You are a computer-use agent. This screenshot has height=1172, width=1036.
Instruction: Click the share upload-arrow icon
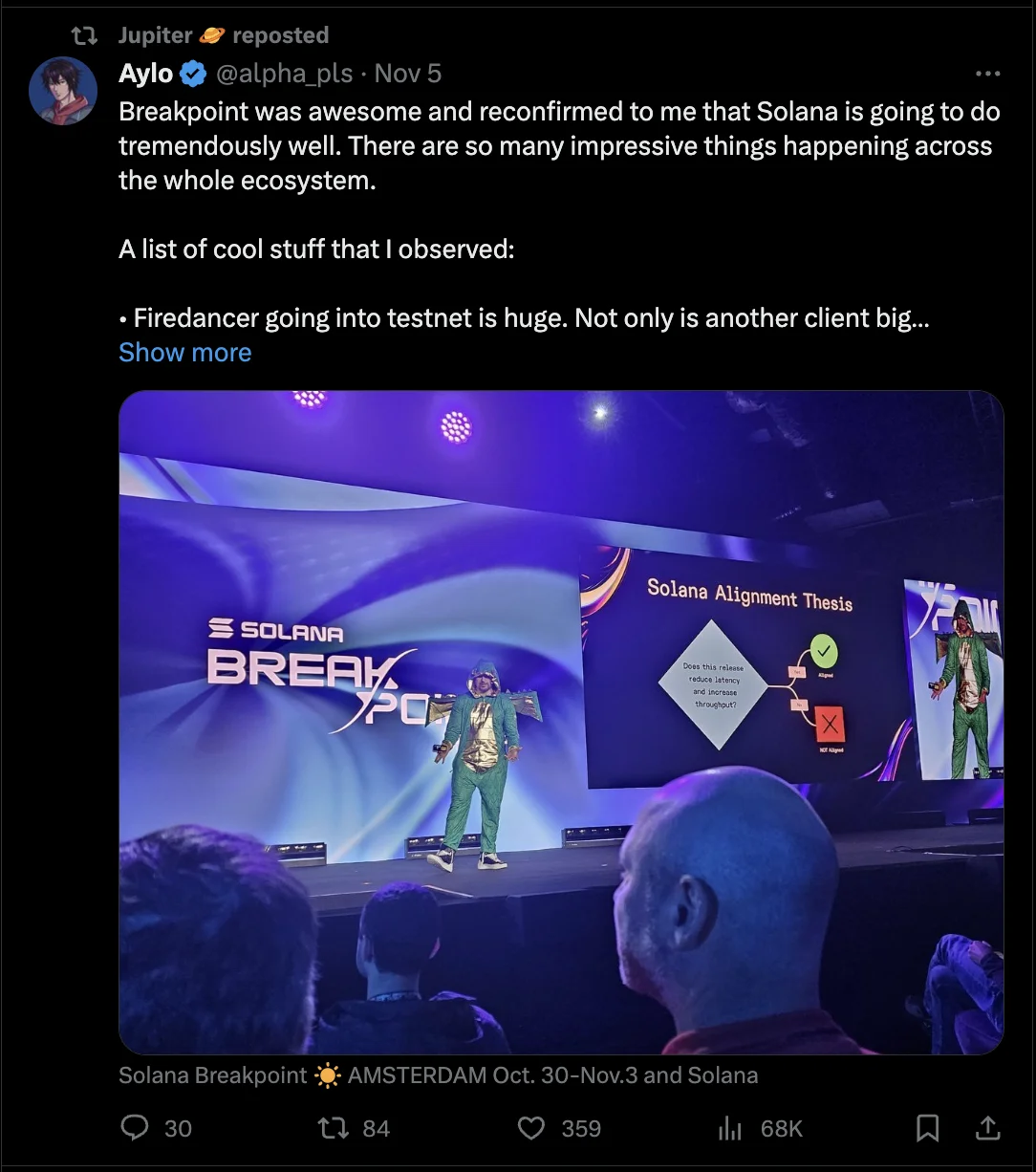point(987,1128)
